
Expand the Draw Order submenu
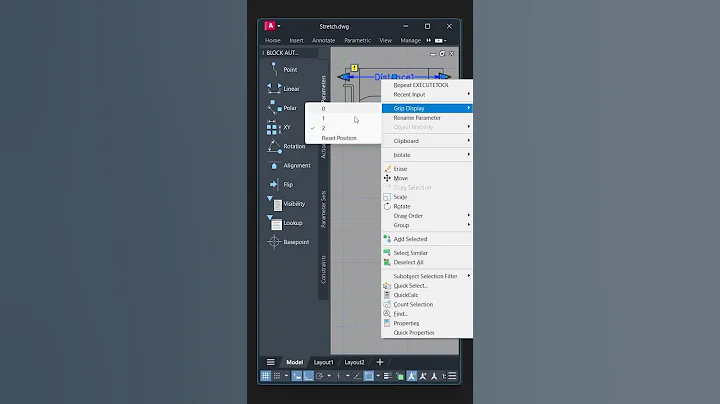point(427,216)
